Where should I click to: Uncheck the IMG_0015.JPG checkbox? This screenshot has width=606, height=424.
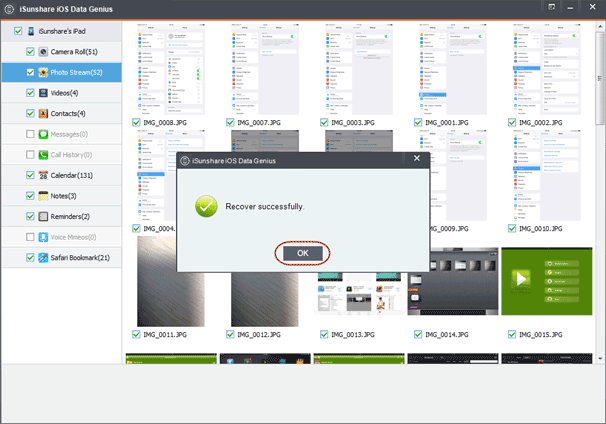[x=512, y=334]
